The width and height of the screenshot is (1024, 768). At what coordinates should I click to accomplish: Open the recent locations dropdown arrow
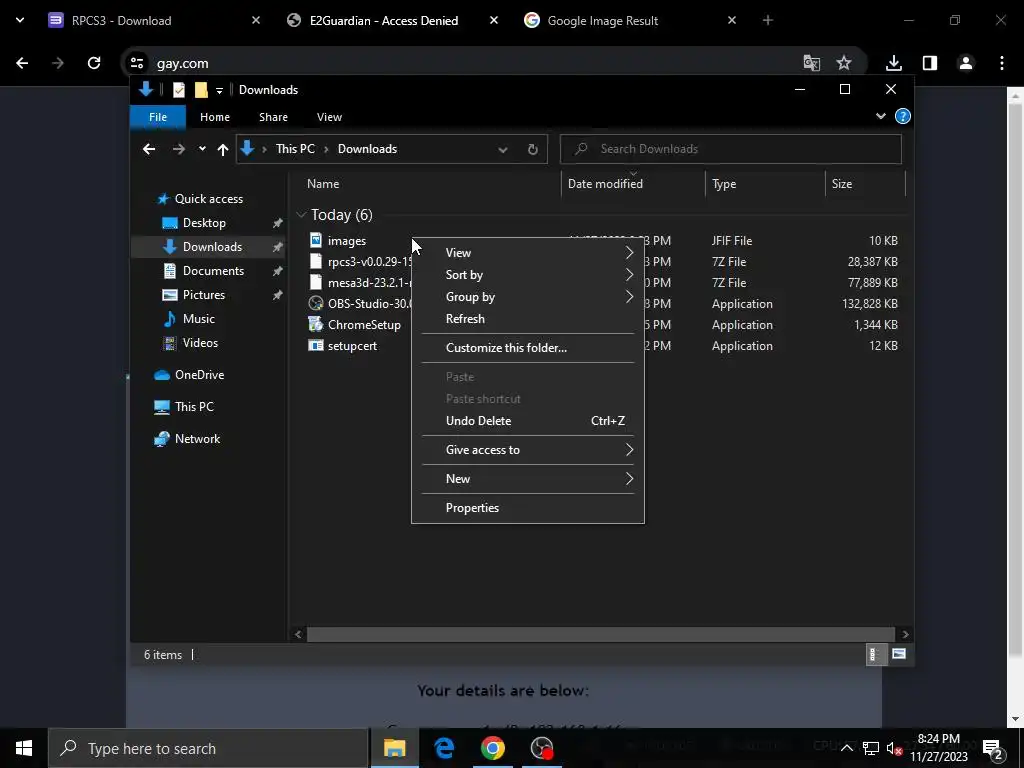202,150
